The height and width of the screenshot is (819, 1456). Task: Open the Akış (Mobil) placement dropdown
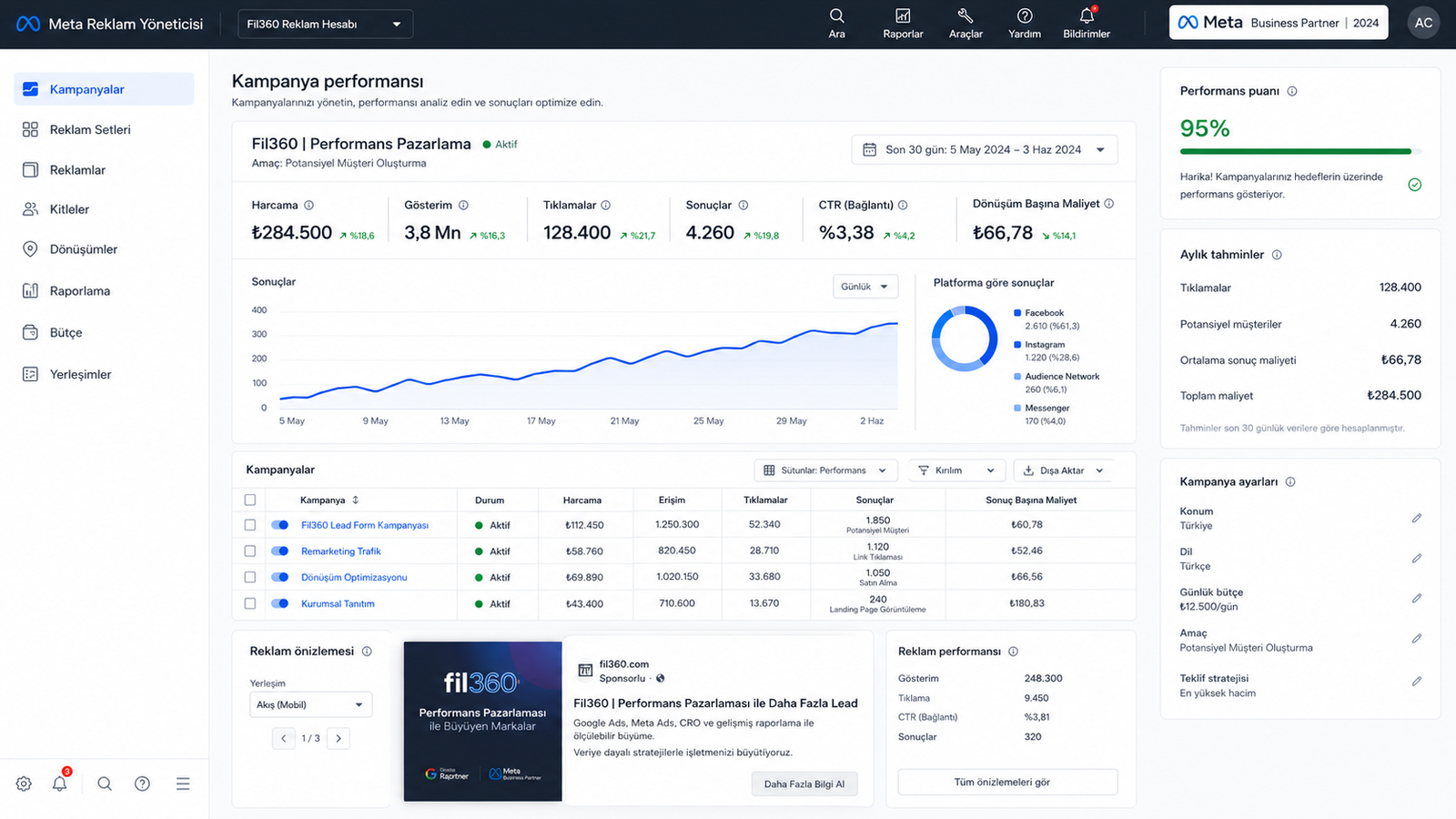310,704
